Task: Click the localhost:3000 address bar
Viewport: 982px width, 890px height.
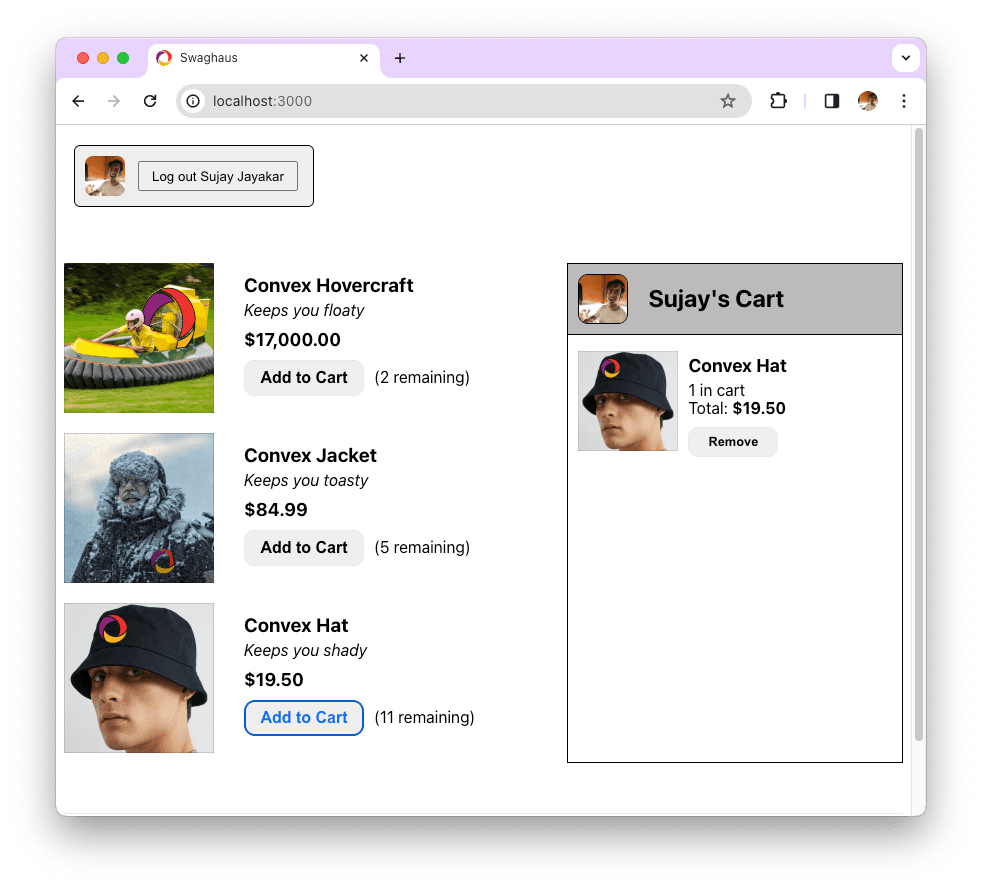Action: (450, 101)
